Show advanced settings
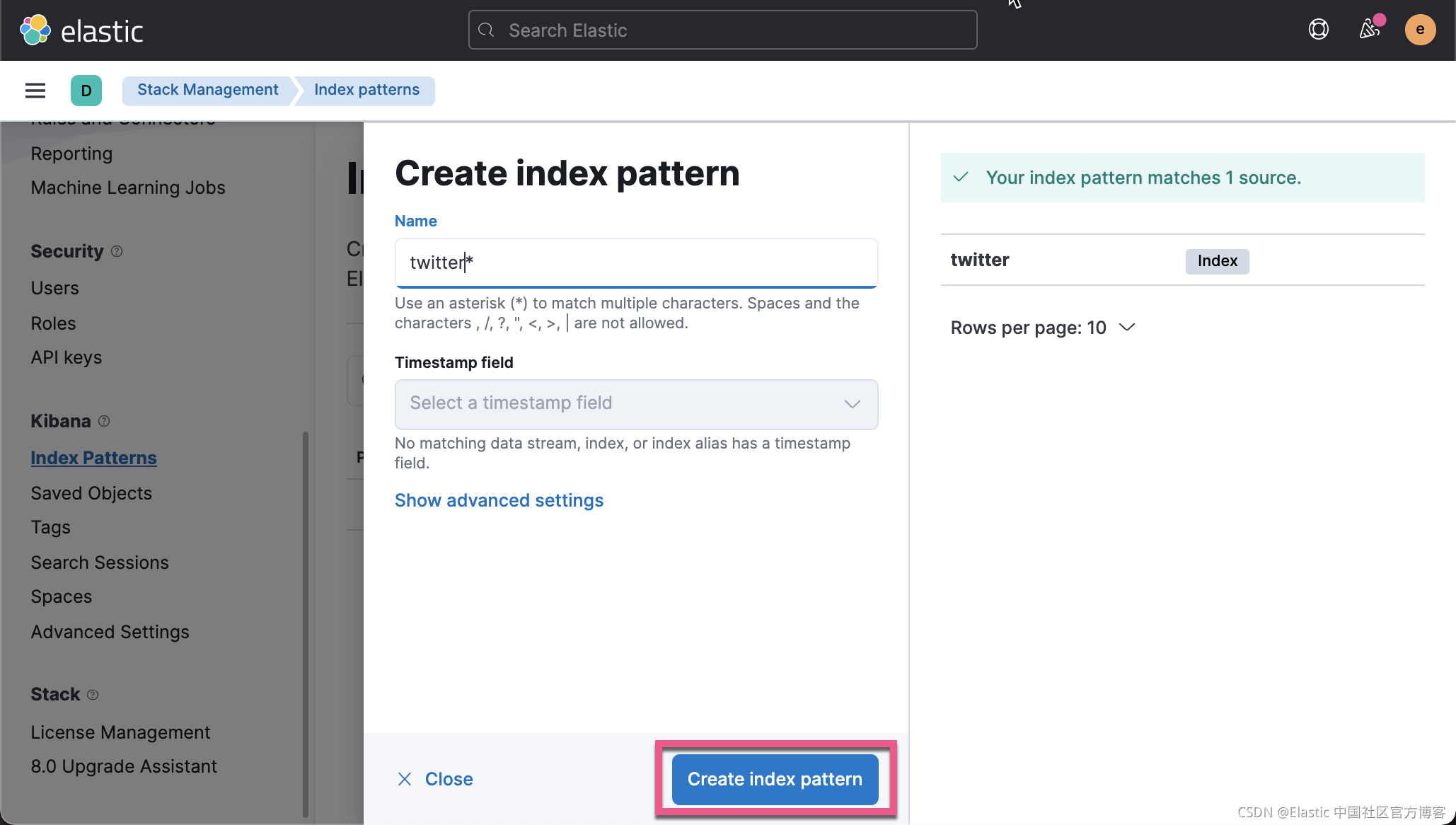The height and width of the screenshot is (825, 1456). 499,500
